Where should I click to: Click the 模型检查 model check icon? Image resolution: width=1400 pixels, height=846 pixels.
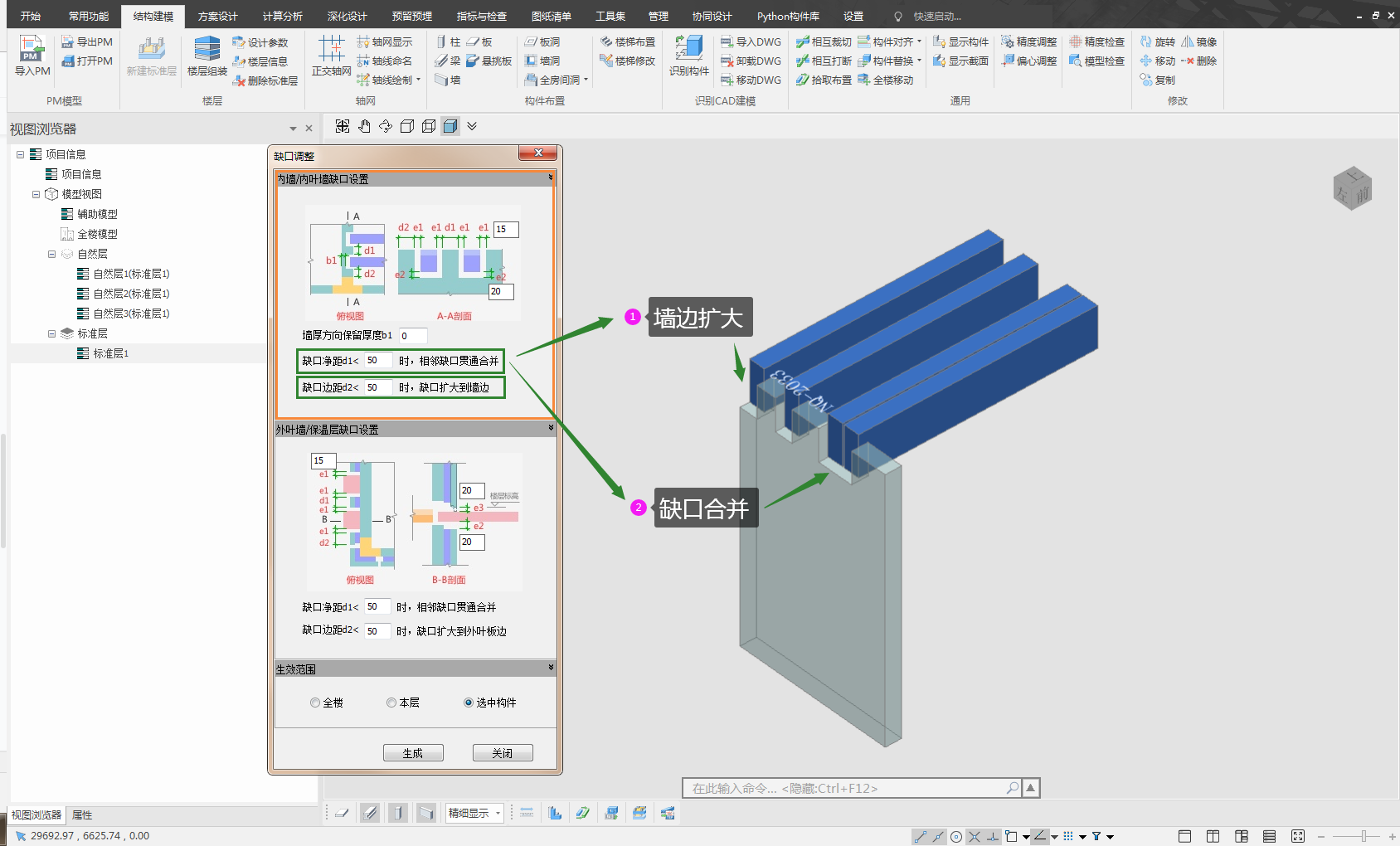pos(1096,61)
